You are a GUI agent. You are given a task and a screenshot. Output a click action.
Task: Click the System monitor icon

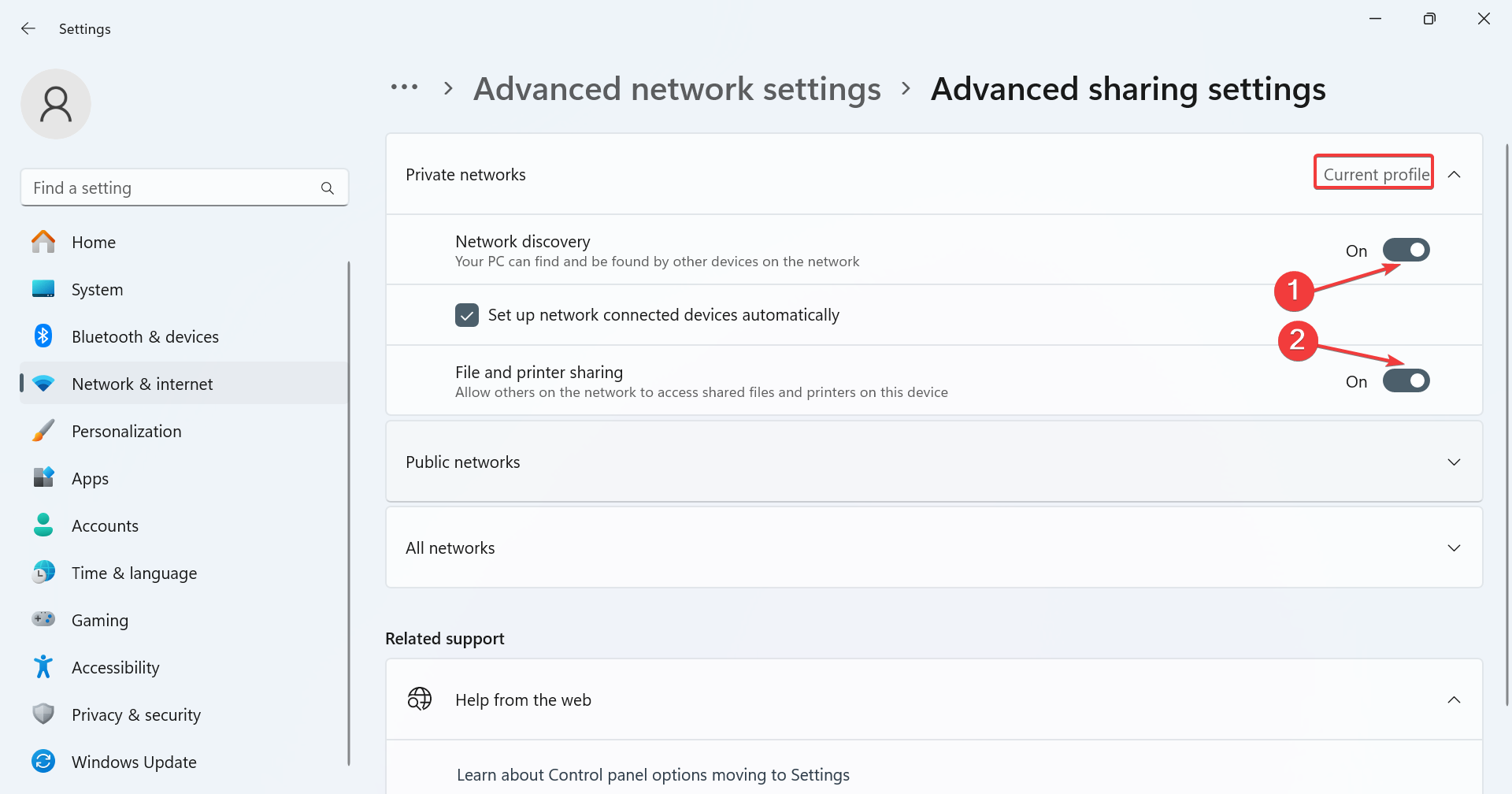click(43, 289)
